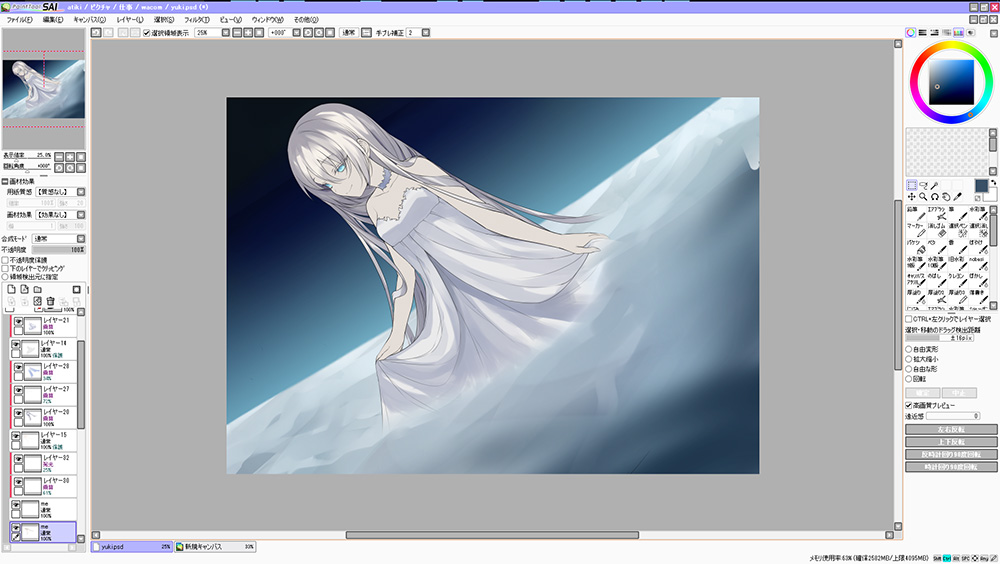Screen dimensions: 1000x564
Task: Select the magic wand tool
Action: click(x=935, y=186)
